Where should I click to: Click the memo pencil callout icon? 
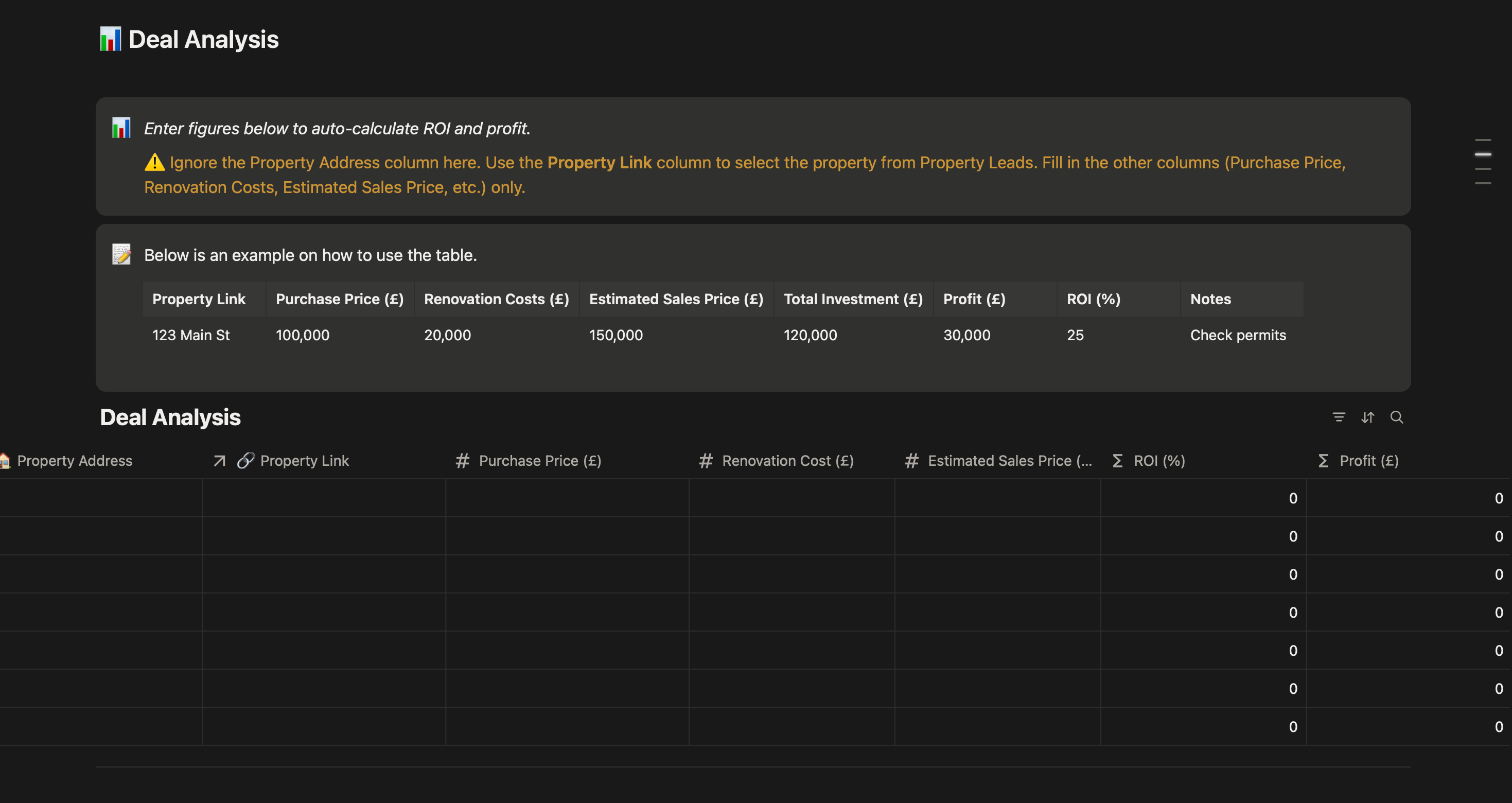121,254
